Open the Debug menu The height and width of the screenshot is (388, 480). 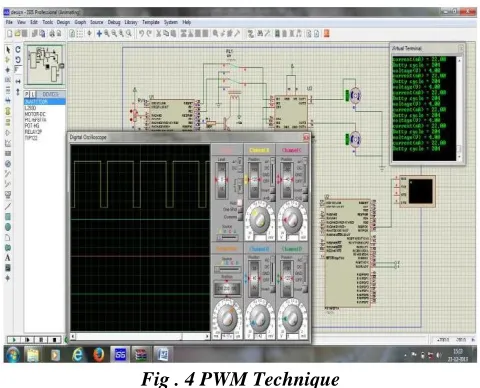tap(114, 22)
